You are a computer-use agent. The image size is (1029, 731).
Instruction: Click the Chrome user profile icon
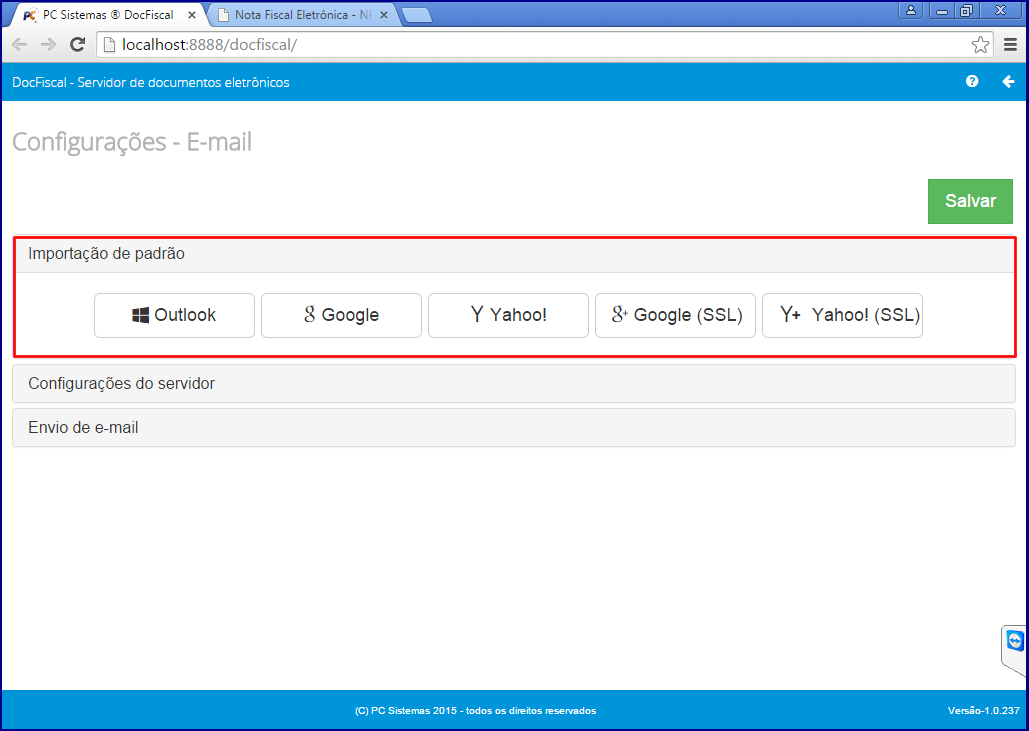911,10
